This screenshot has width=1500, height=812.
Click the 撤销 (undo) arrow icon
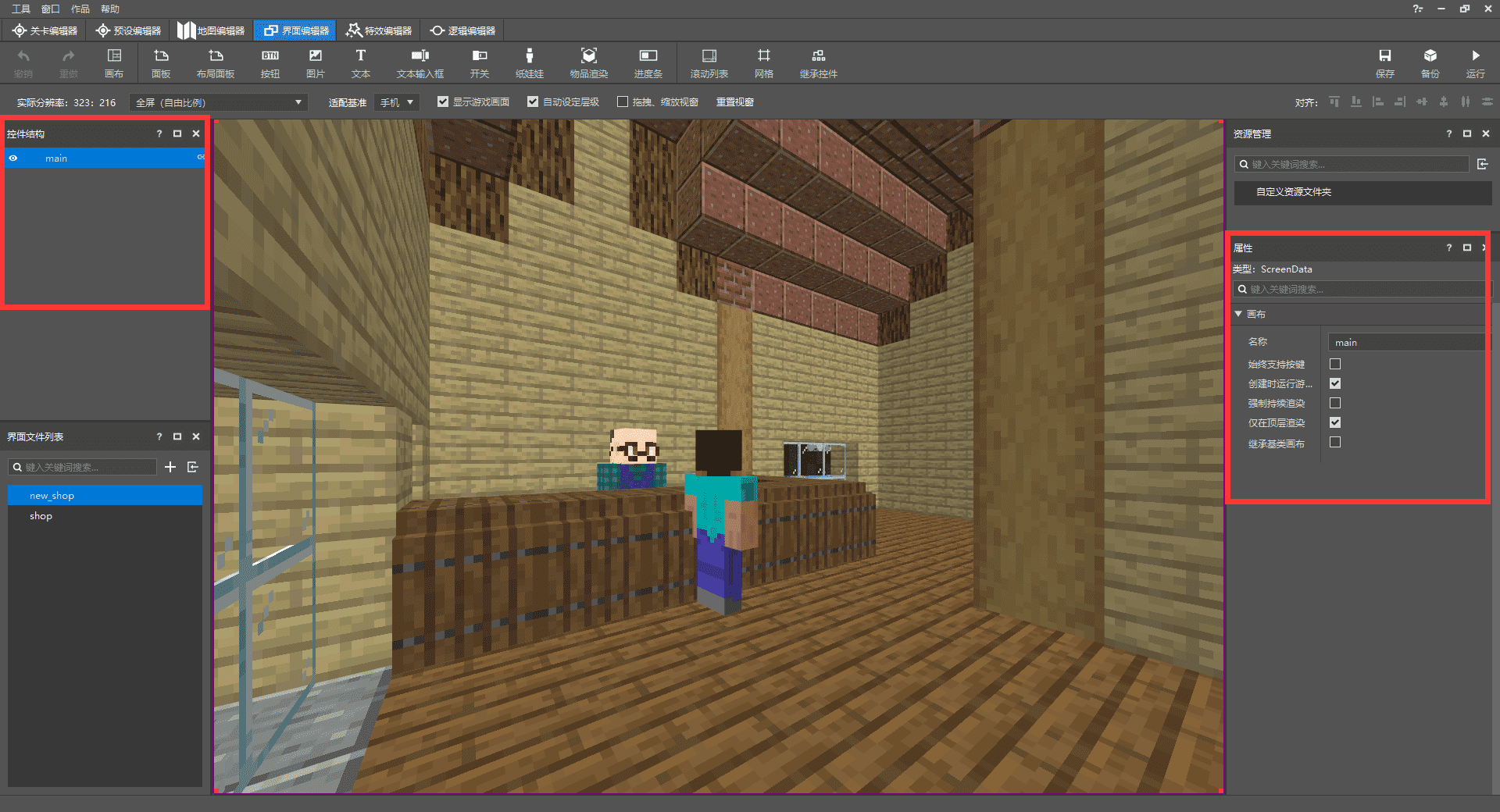click(x=23, y=56)
